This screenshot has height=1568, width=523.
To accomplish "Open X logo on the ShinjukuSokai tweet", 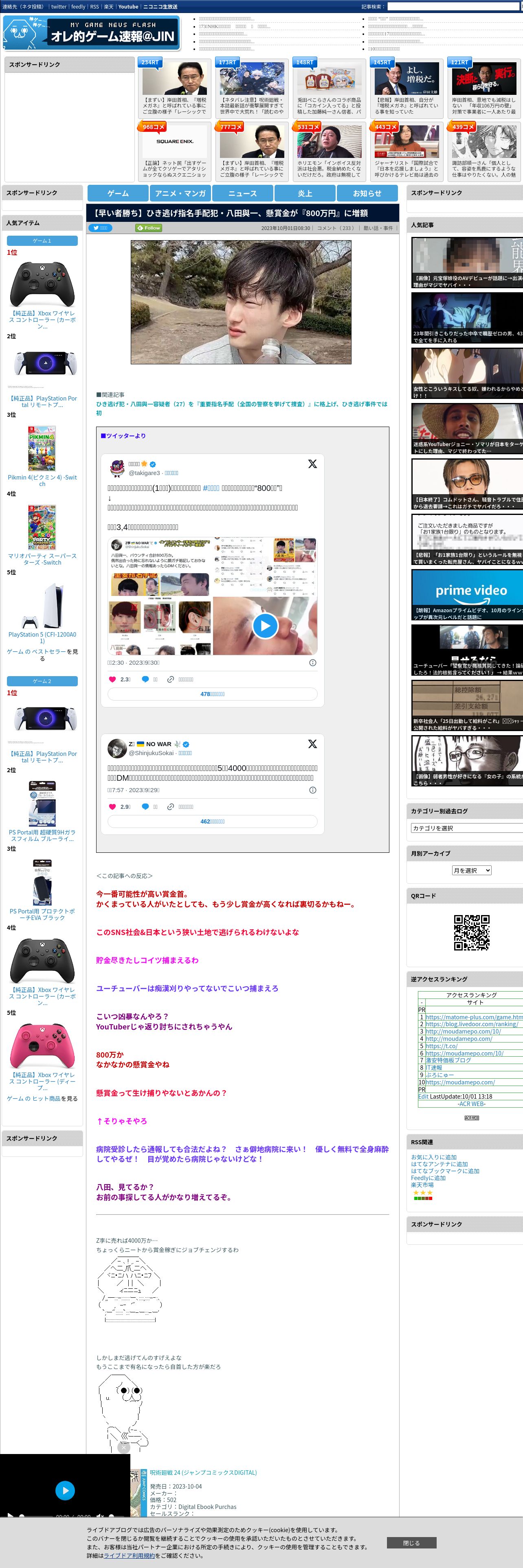I will tap(312, 744).
